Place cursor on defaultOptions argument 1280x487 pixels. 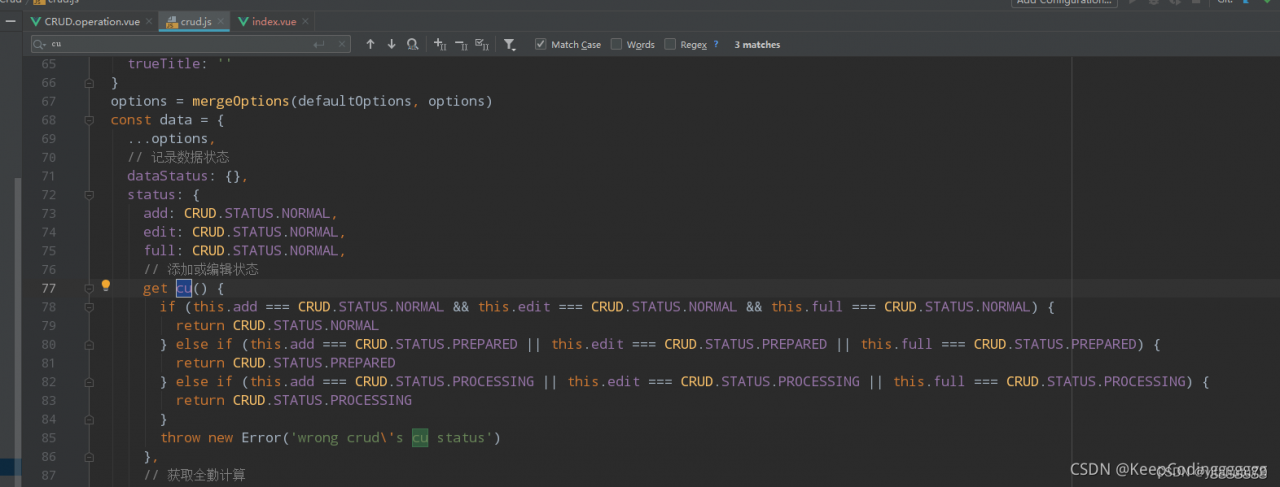point(354,101)
